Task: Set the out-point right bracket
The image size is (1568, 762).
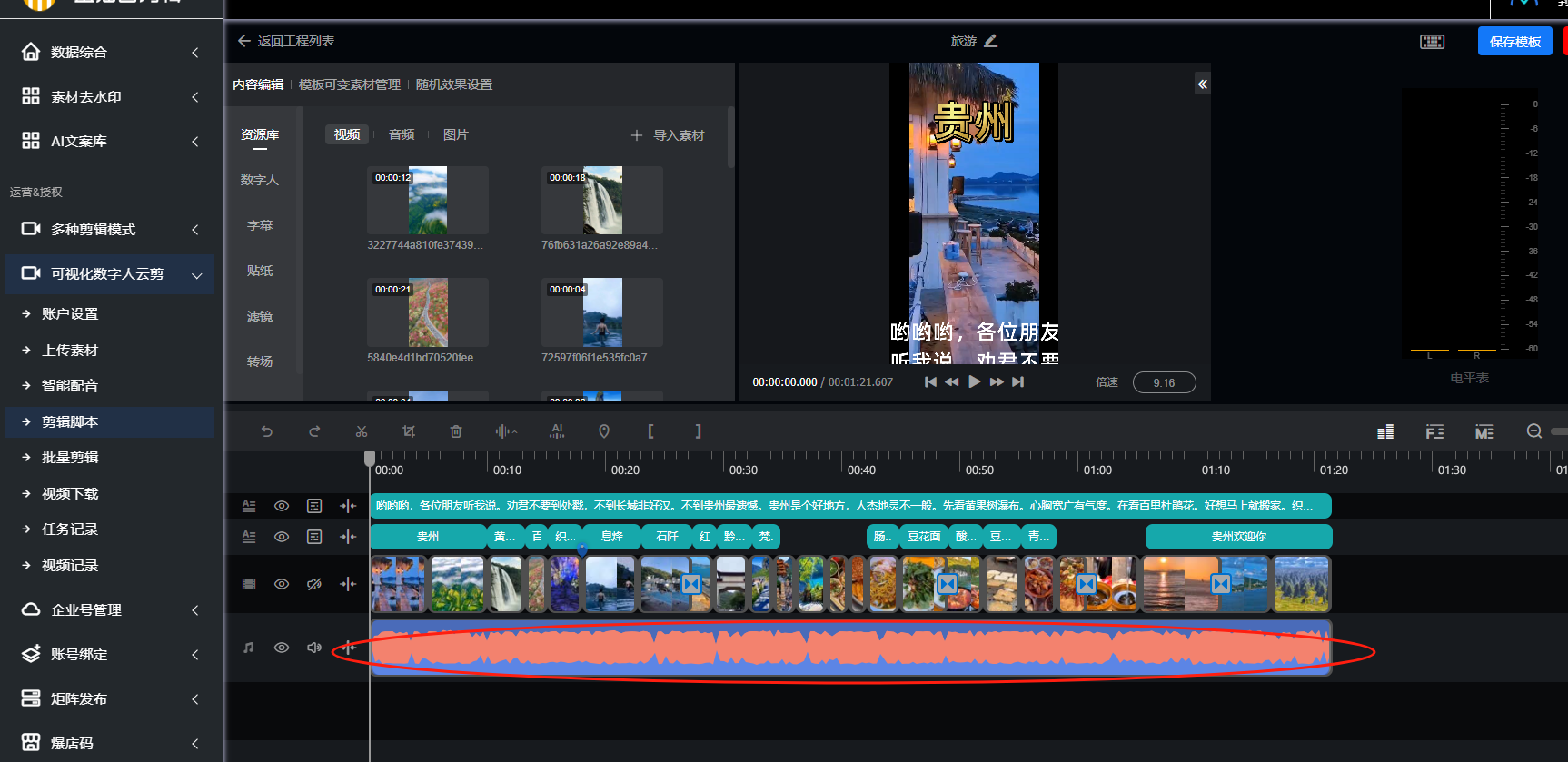Action: tap(698, 431)
